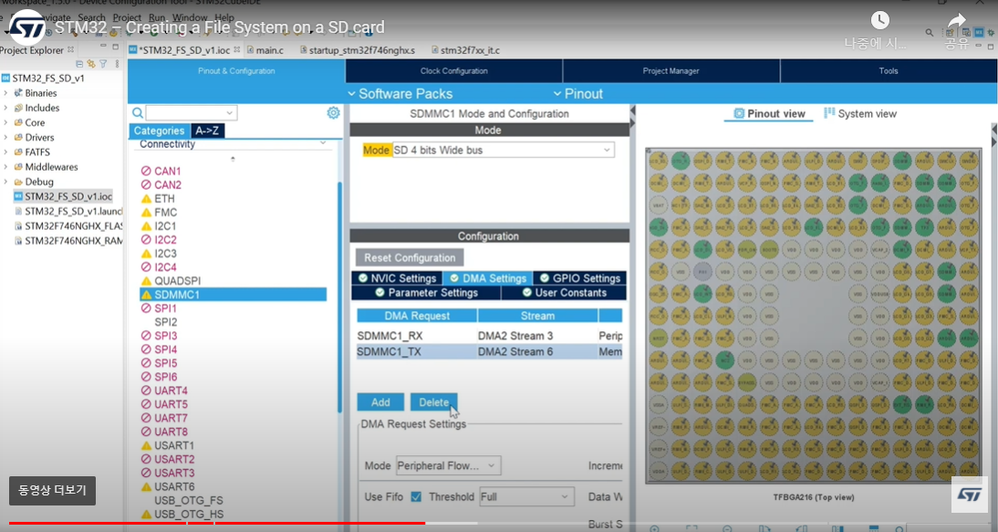Expand the Pinout menu
This screenshot has width=998, height=532.
[578, 94]
